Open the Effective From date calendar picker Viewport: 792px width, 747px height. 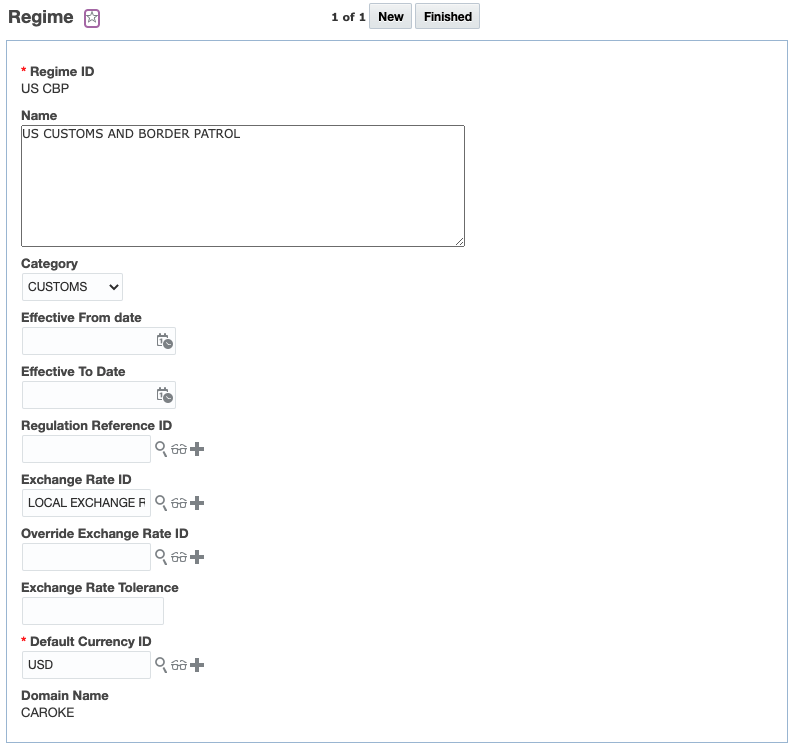(x=165, y=341)
